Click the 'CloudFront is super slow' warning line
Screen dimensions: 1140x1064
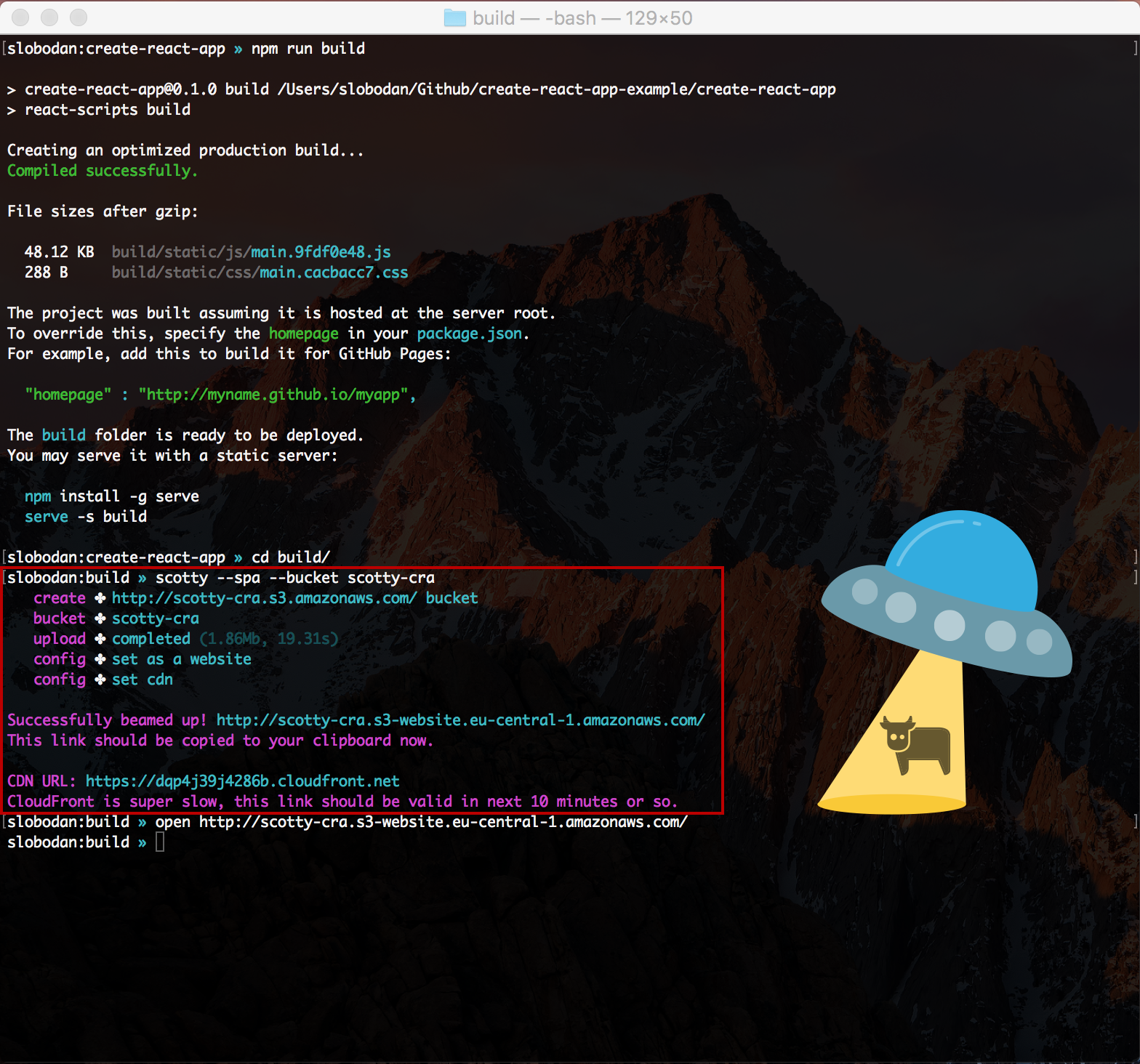[x=342, y=802]
